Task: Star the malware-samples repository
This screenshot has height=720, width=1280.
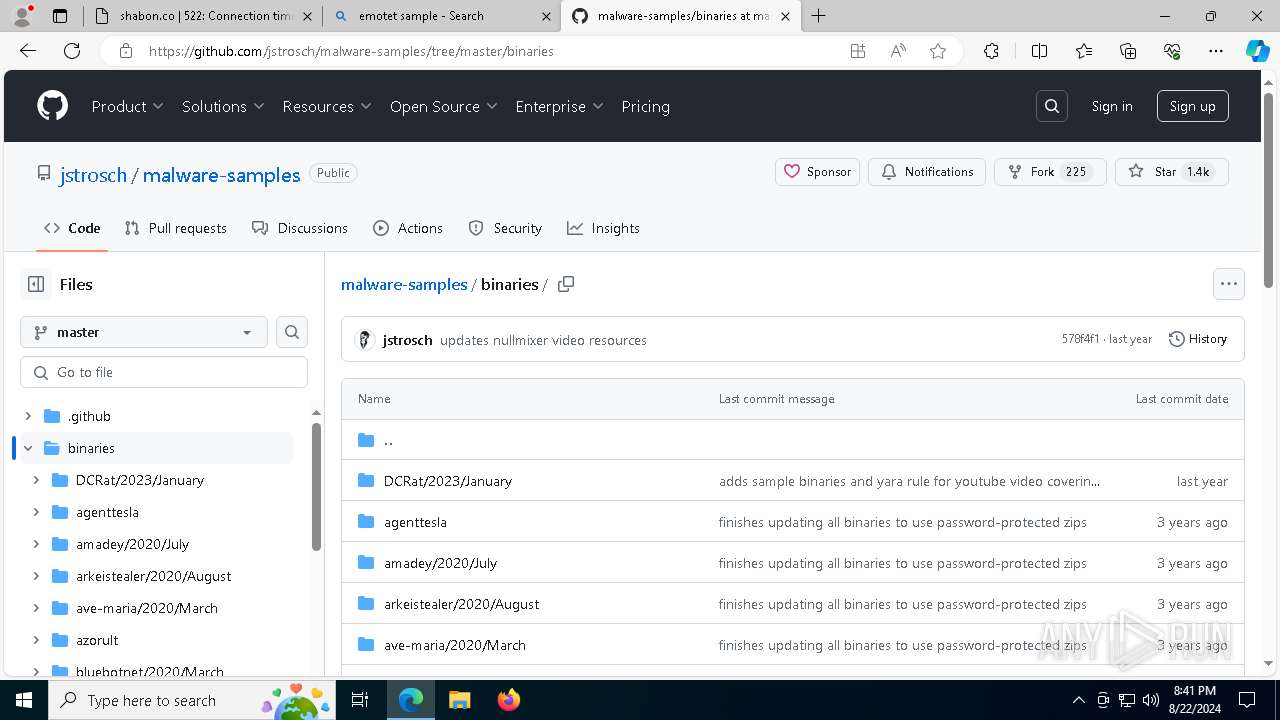Action: tap(1171, 172)
